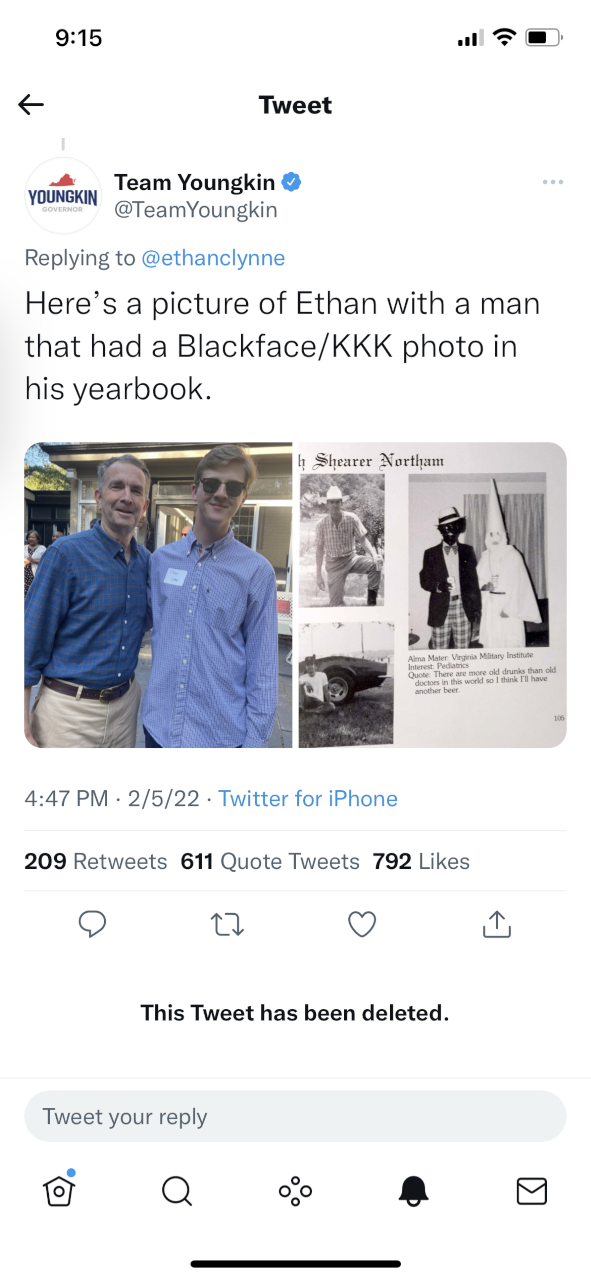
Task: View the 209 Retweets list
Action: pyautogui.click(x=95, y=861)
